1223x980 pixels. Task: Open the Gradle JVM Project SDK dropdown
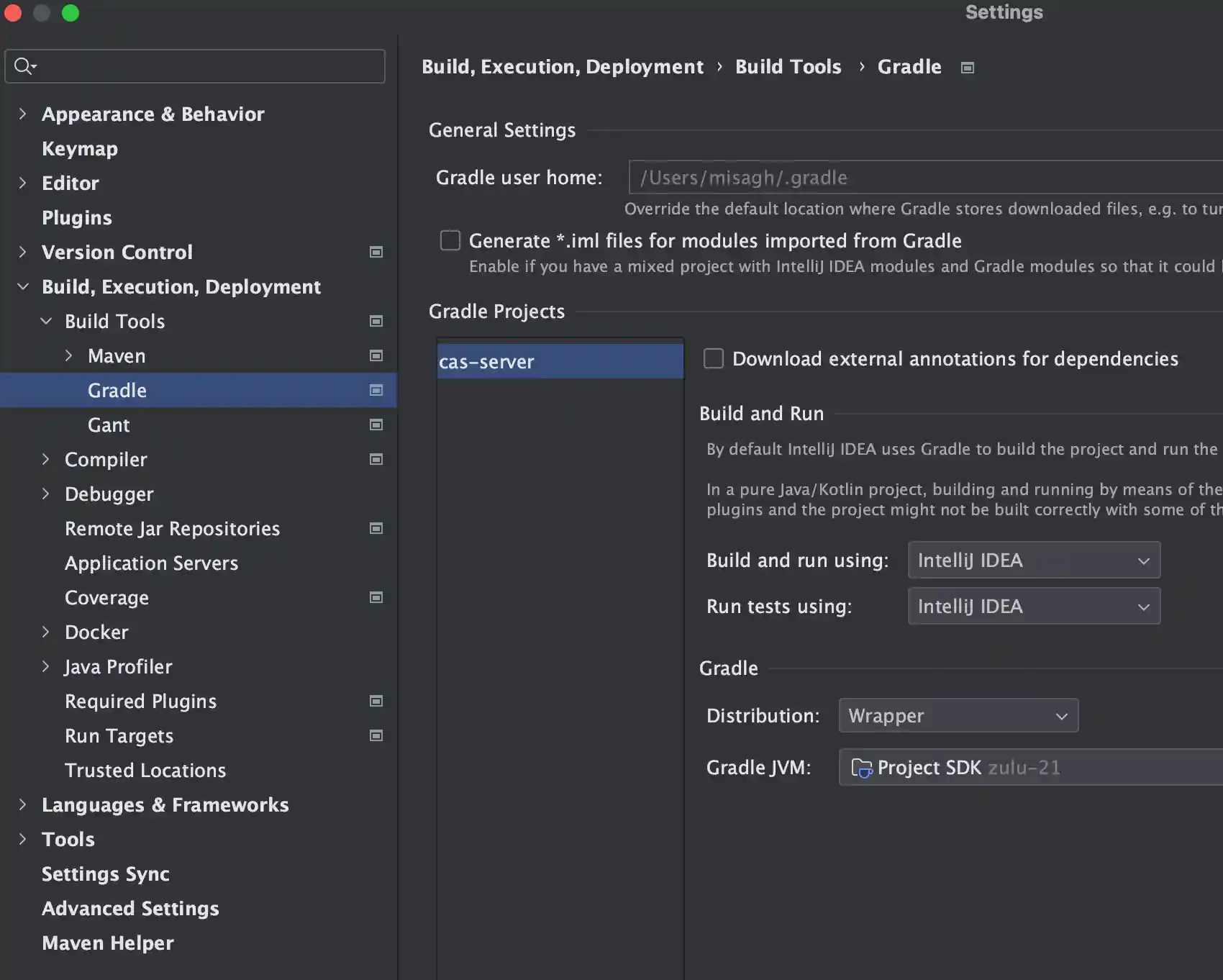point(1031,768)
